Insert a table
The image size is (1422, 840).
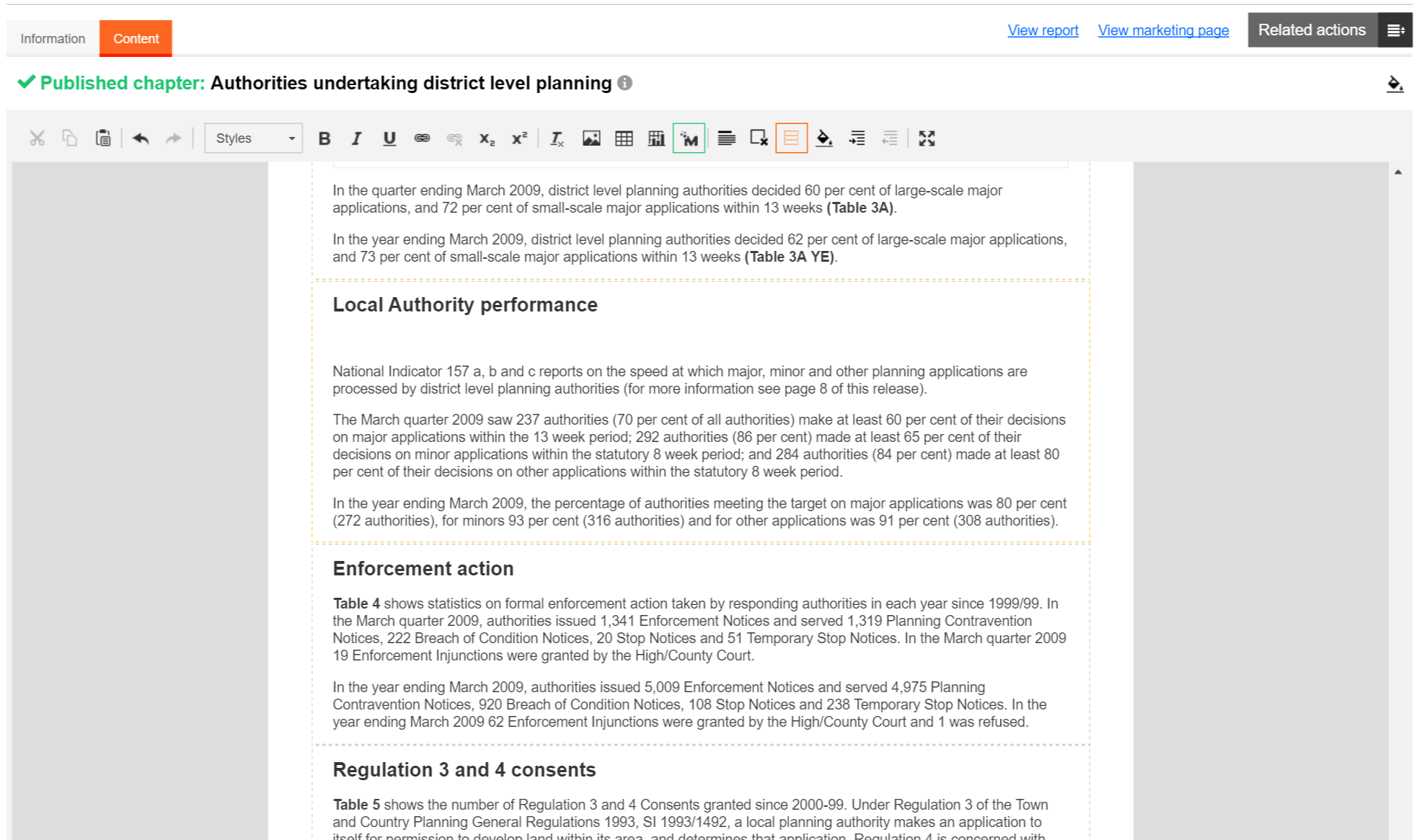(623, 138)
